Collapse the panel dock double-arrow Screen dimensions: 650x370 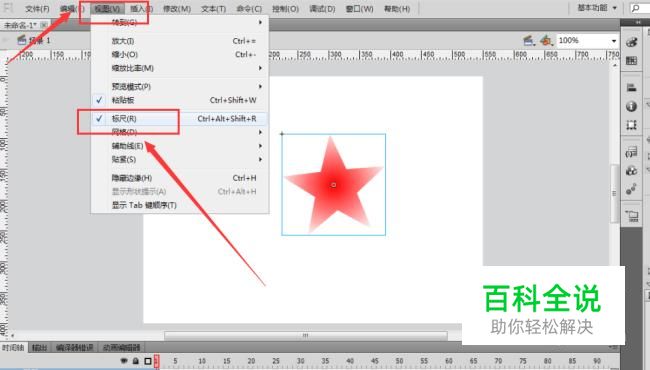pyautogui.click(x=638, y=22)
